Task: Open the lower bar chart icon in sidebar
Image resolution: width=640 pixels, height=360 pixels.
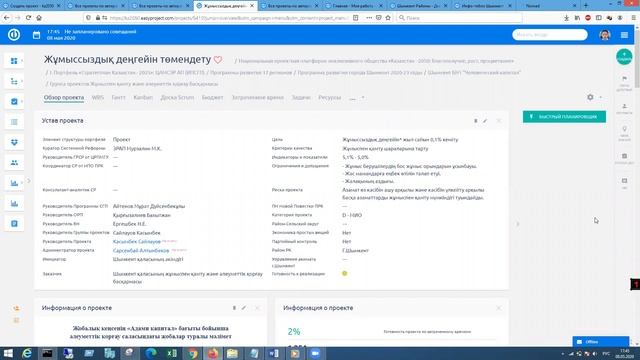Action: click(14, 203)
